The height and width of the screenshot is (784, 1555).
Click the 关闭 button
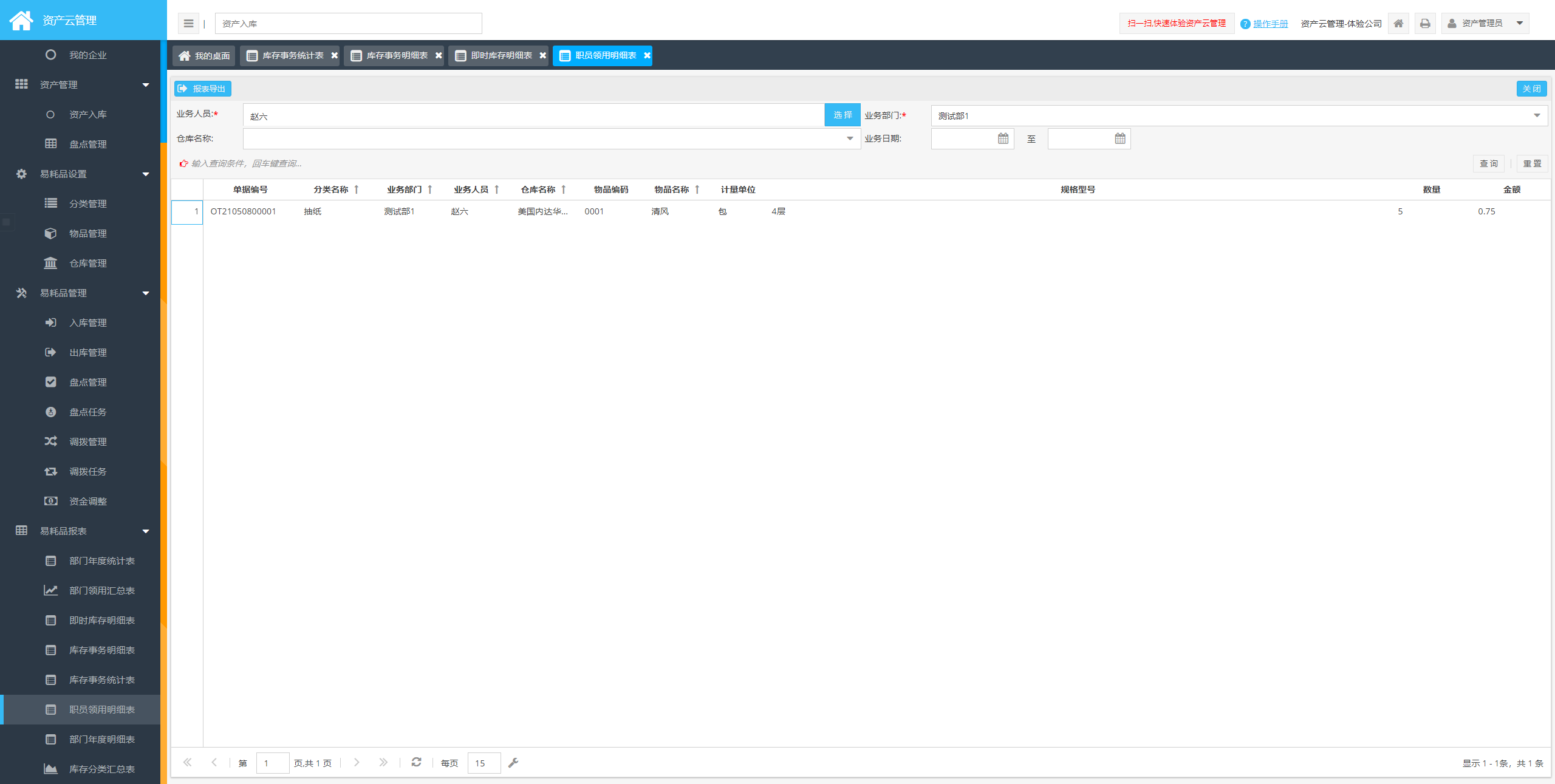point(1531,89)
